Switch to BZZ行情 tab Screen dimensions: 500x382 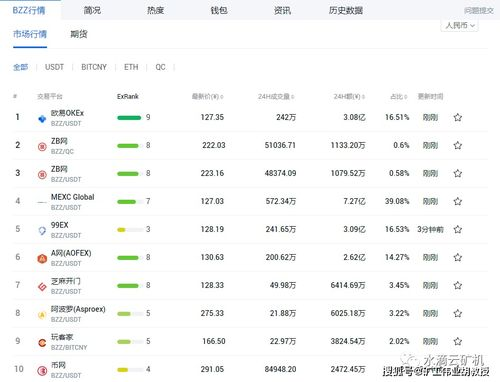click(29, 10)
